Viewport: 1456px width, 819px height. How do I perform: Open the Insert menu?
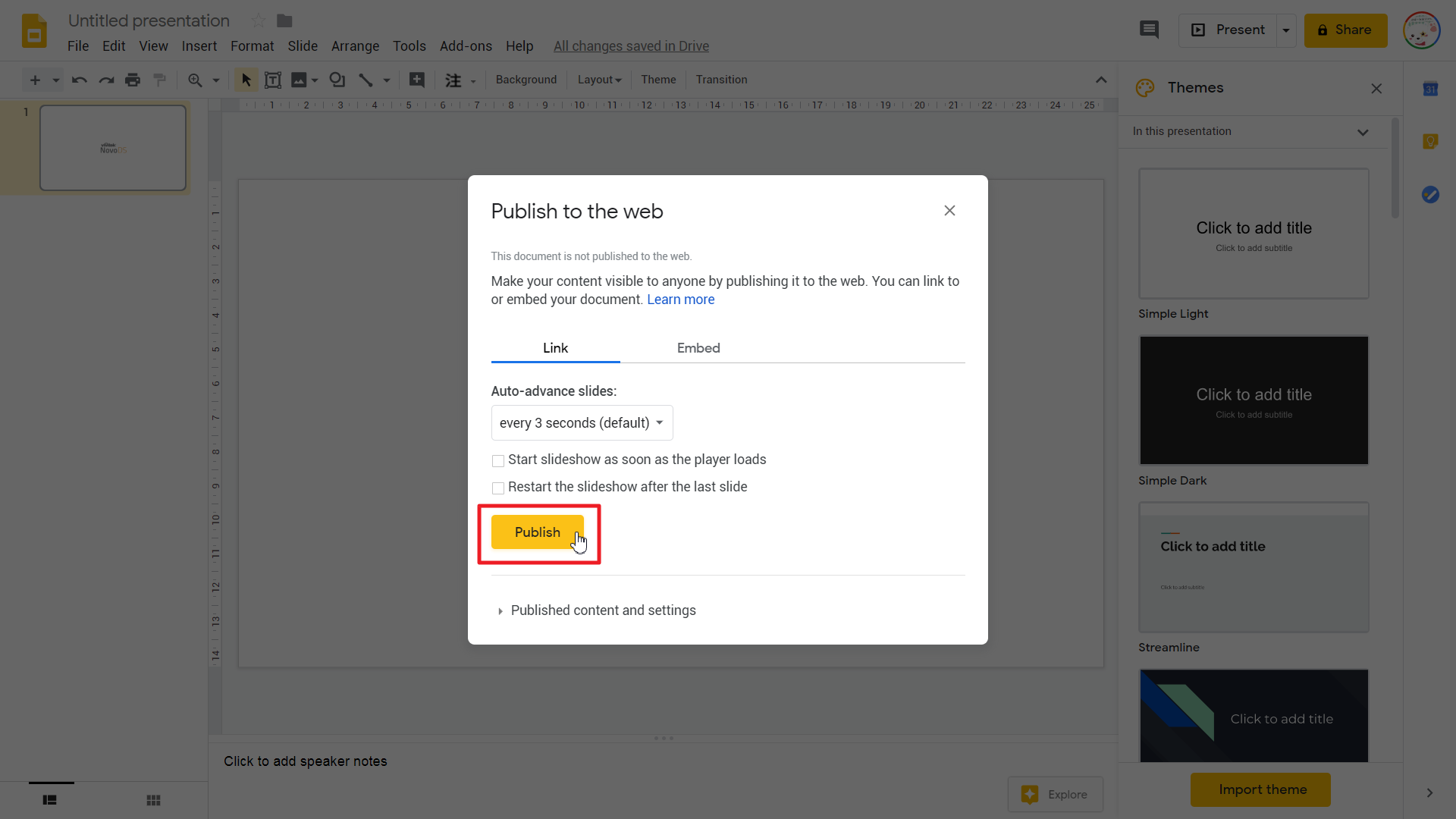(199, 46)
